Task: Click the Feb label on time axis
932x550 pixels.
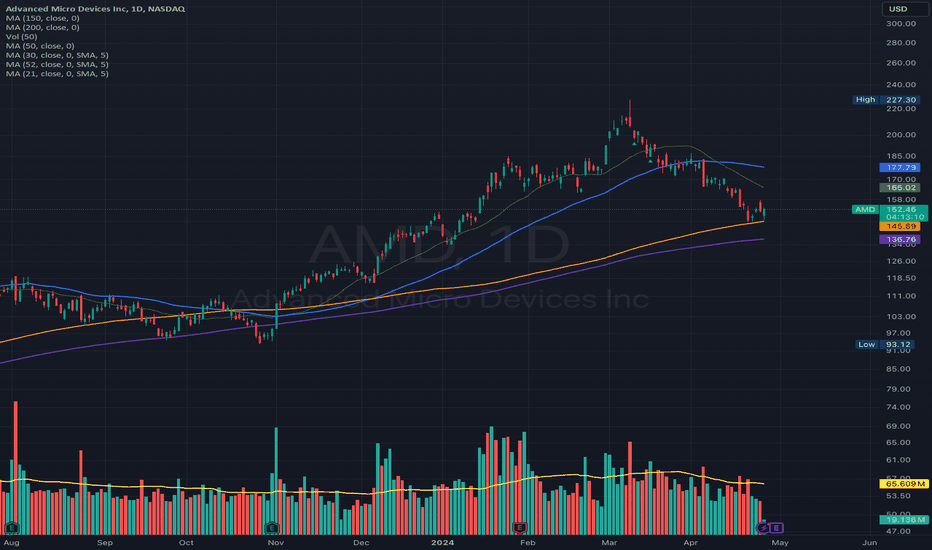Action: pyautogui.click(x=527, y=542)
